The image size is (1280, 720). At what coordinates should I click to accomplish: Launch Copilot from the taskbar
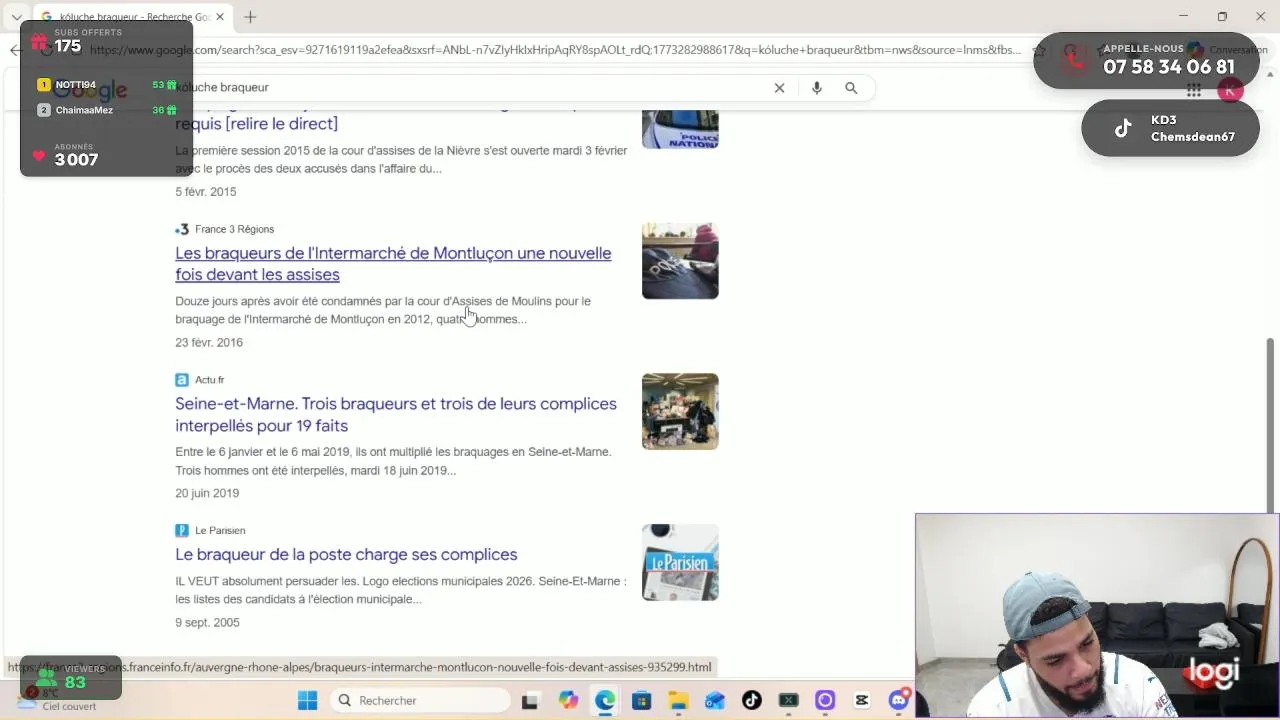(x=568, y=700)
